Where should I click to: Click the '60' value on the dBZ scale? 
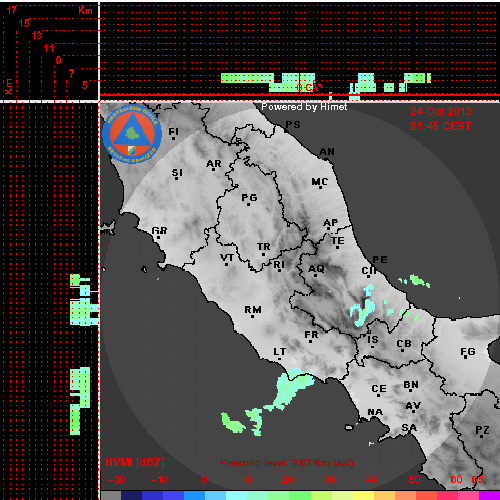[456, 480]
